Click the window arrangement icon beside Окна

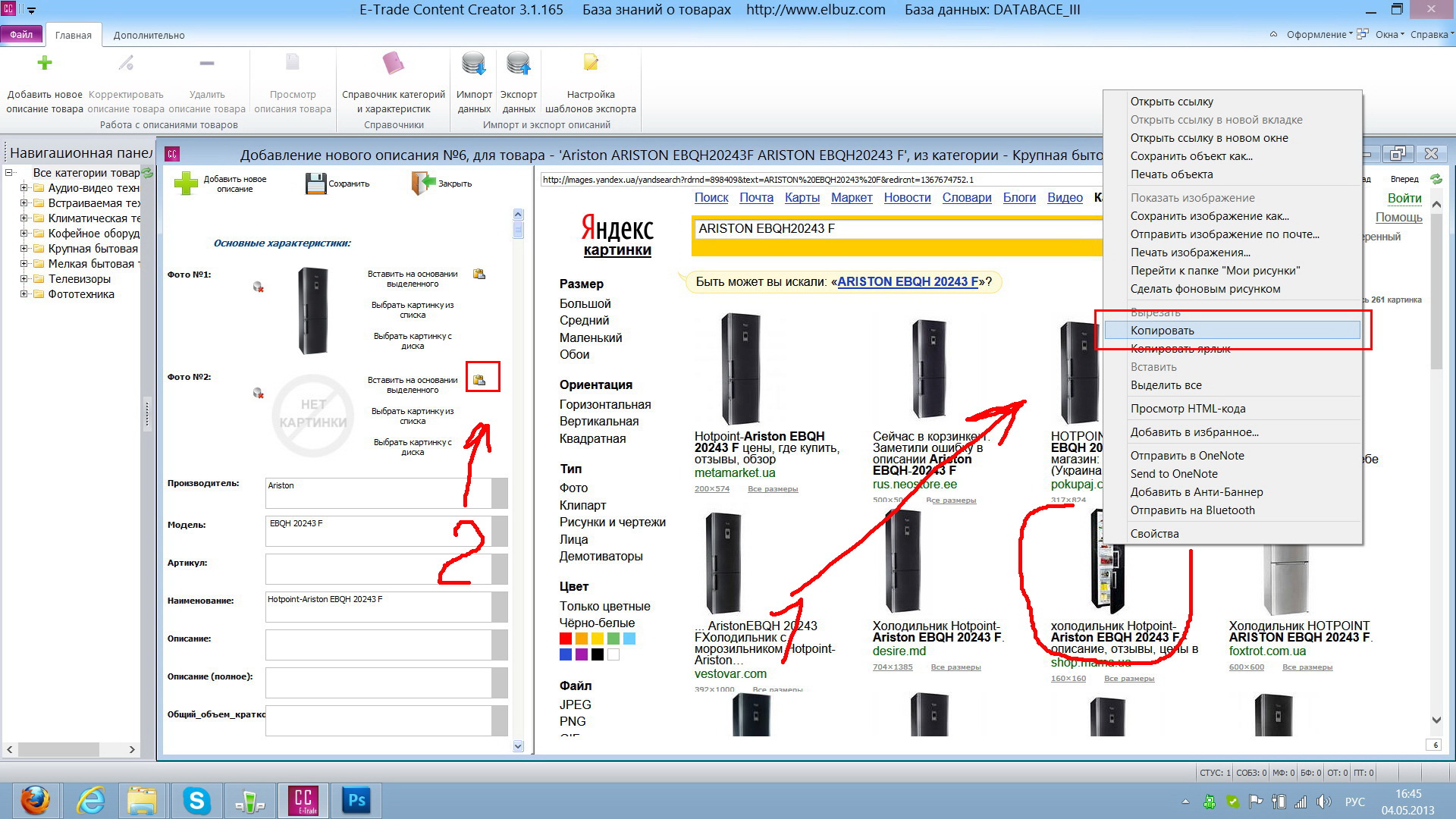point(1363,34)
